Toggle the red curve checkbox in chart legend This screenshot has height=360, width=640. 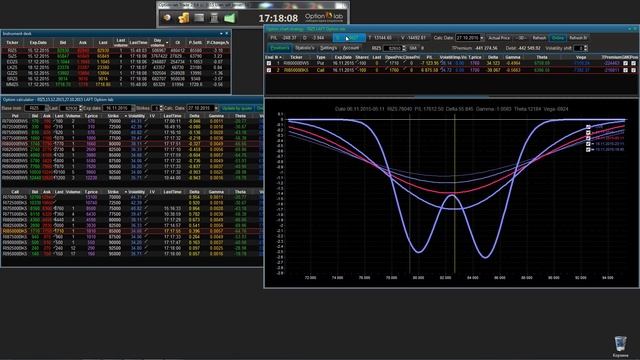click(x=588, y=138)
